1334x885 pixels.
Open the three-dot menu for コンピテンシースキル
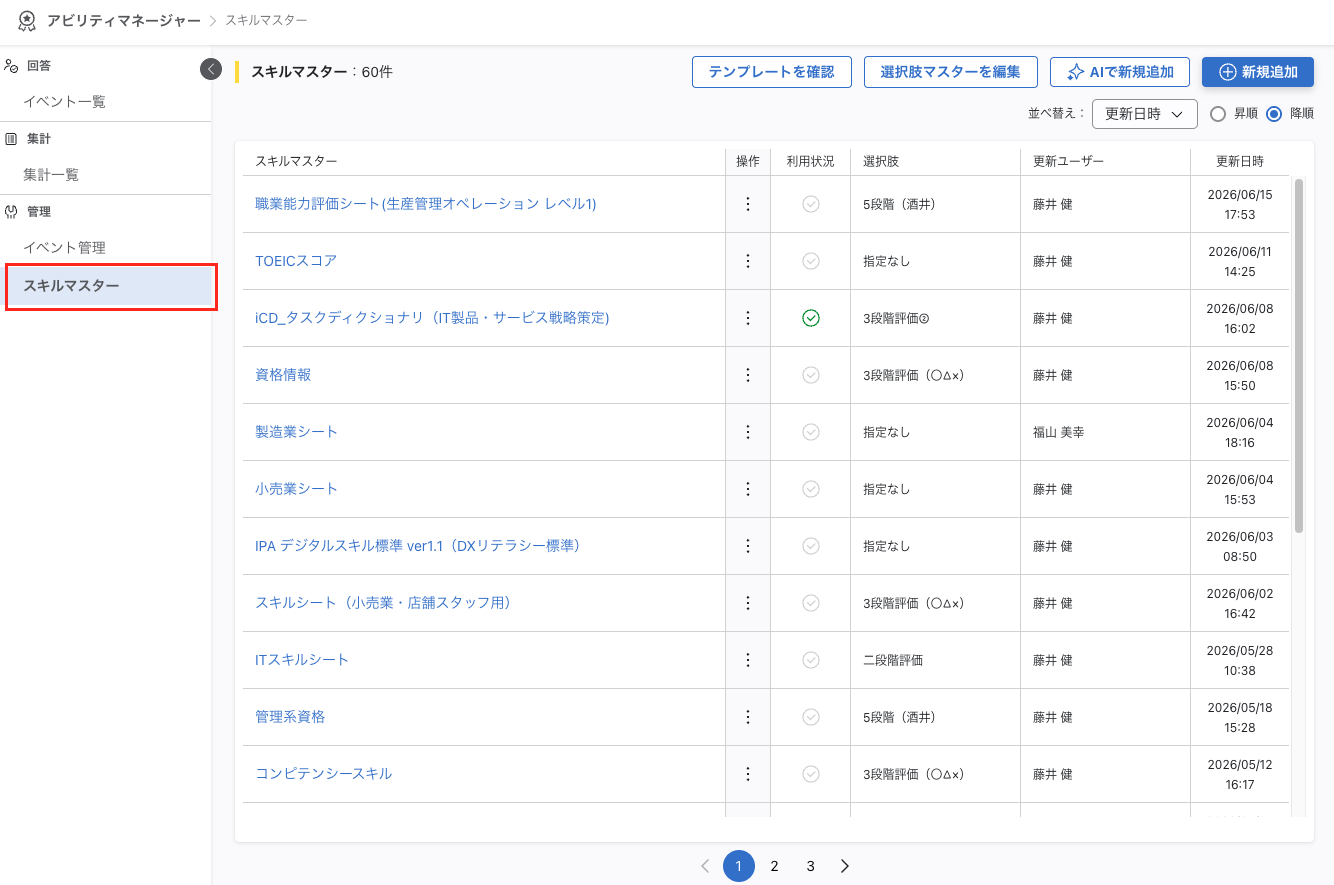[x=747, y=774]
